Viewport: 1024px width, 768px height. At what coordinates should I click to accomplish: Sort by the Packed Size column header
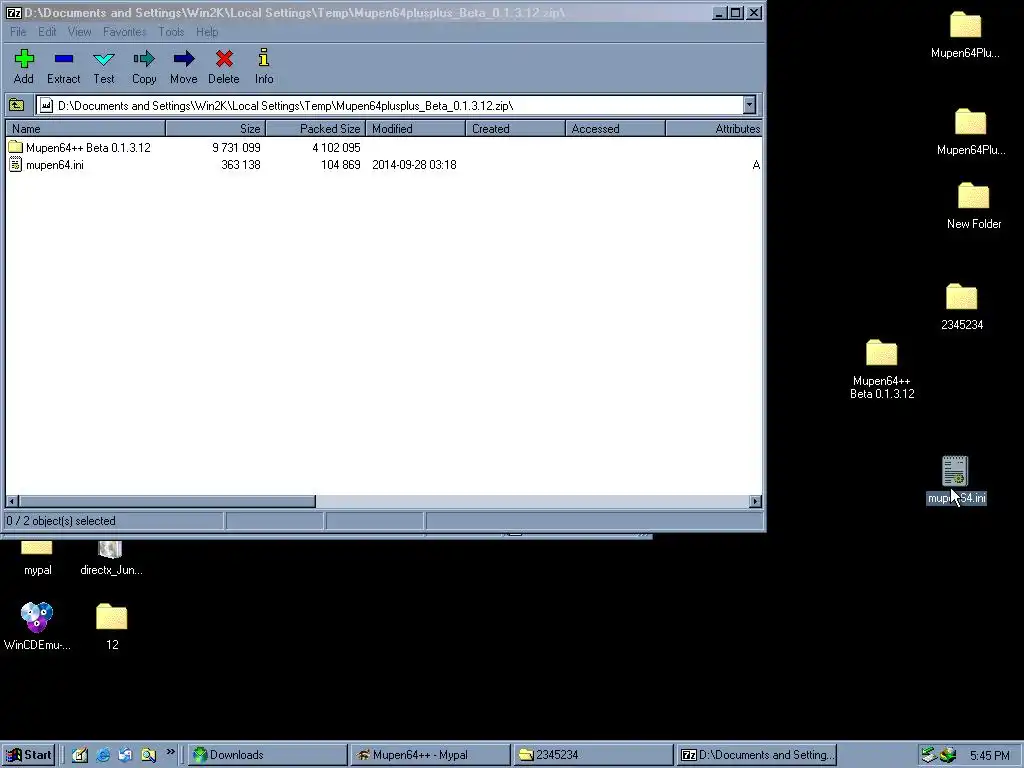coord(315,129)
